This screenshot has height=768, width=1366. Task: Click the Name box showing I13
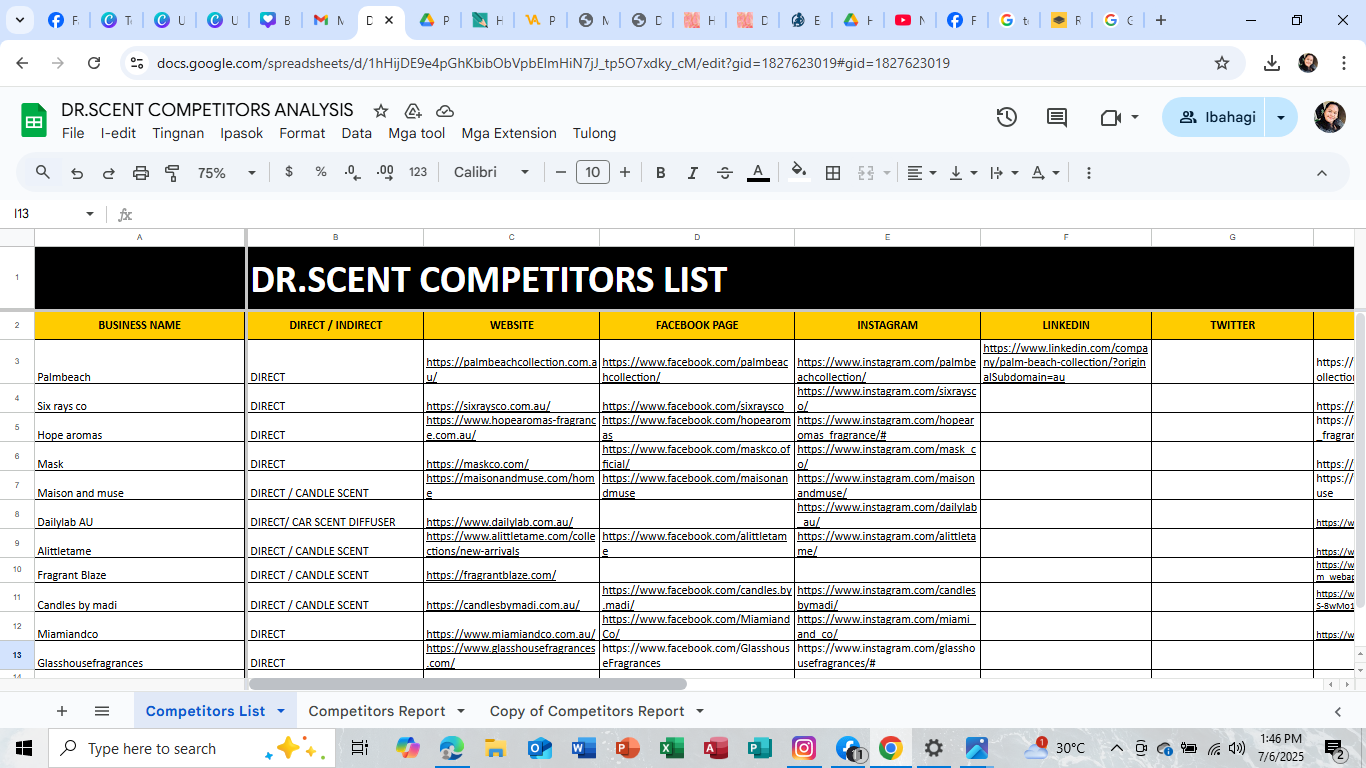click(x=45, y=214)
